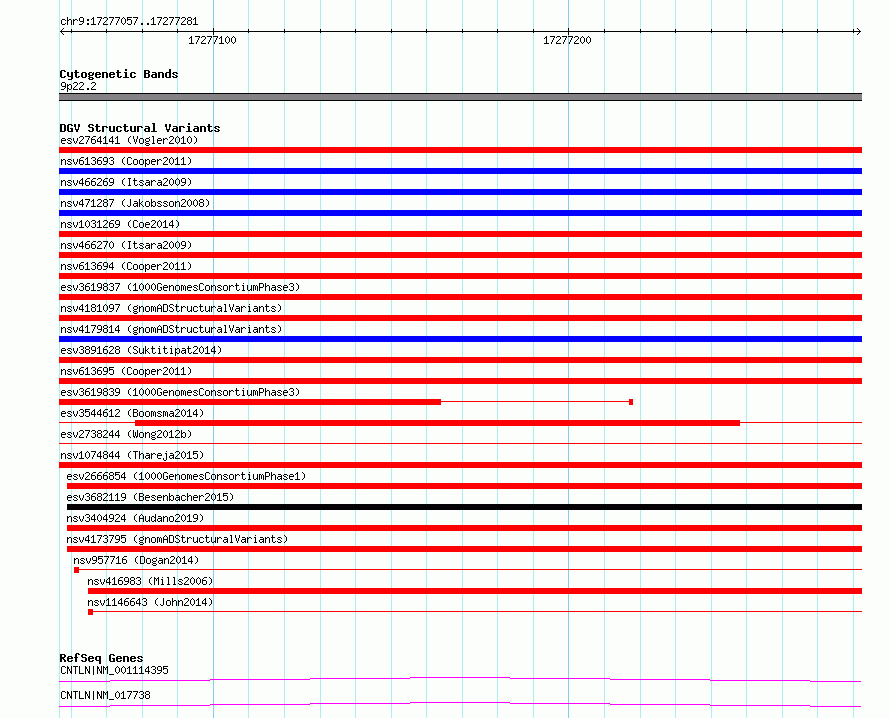Click the thick red bar of esv3544612
This screenshot has width=890, height=718.
pos(437,423)
